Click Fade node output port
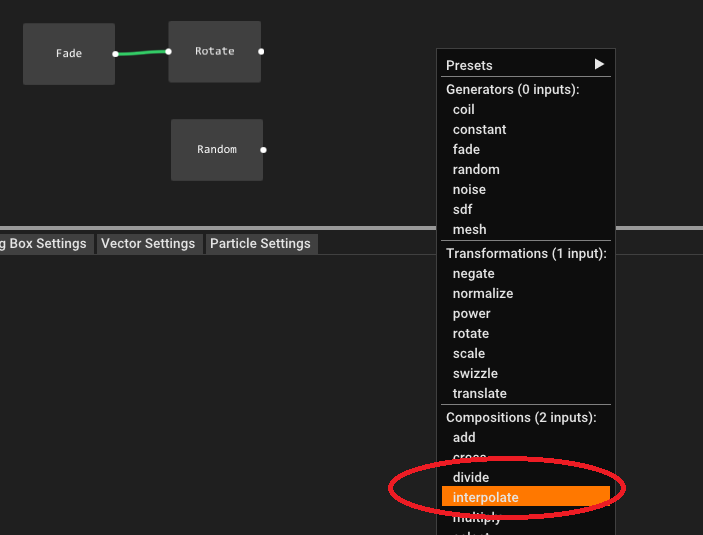Image resolution: width=703 pixels, height=535 pixels. coord(115,54)
